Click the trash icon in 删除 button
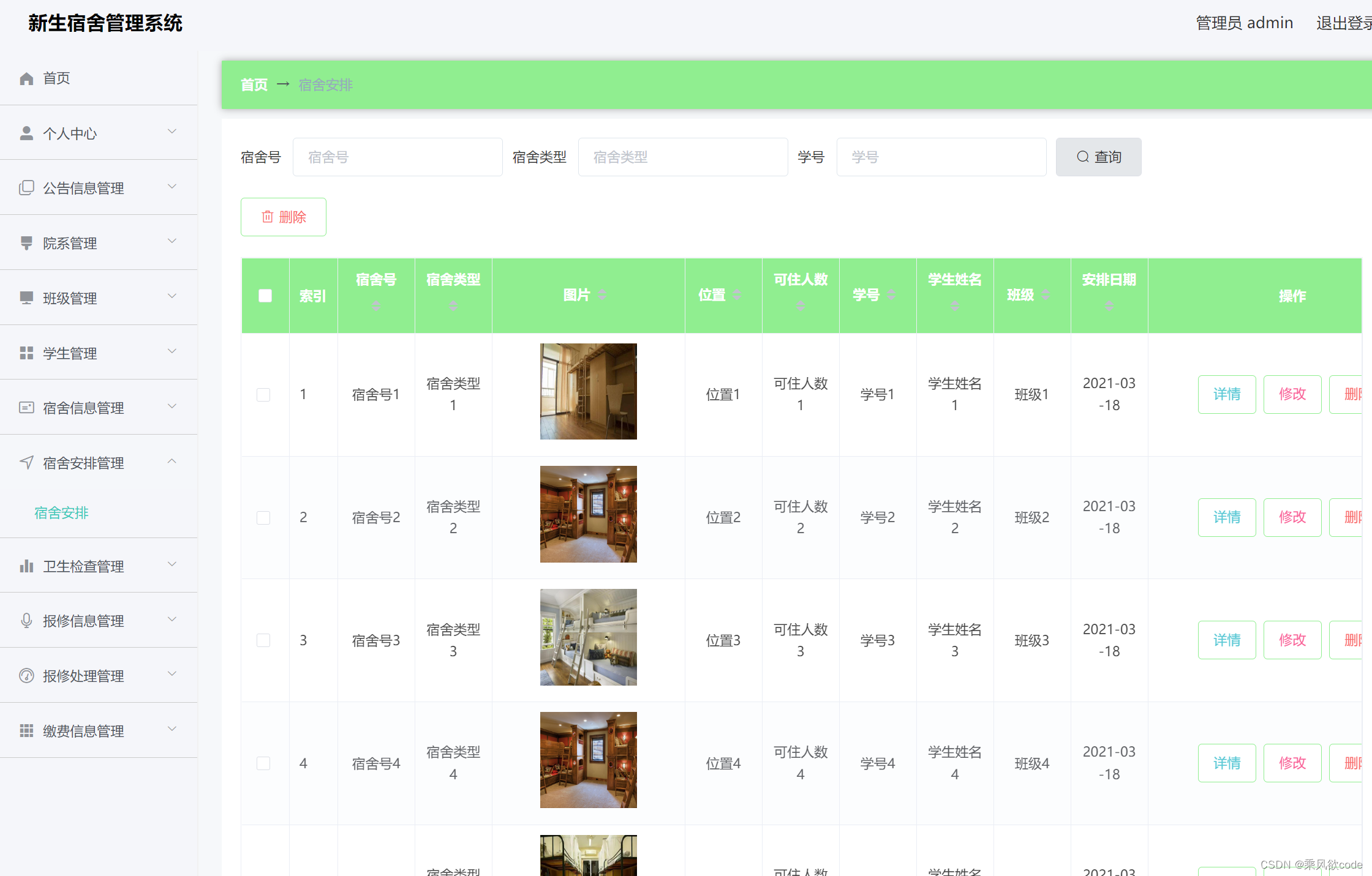Screen dimensions: 1372x876 point(268,217)
